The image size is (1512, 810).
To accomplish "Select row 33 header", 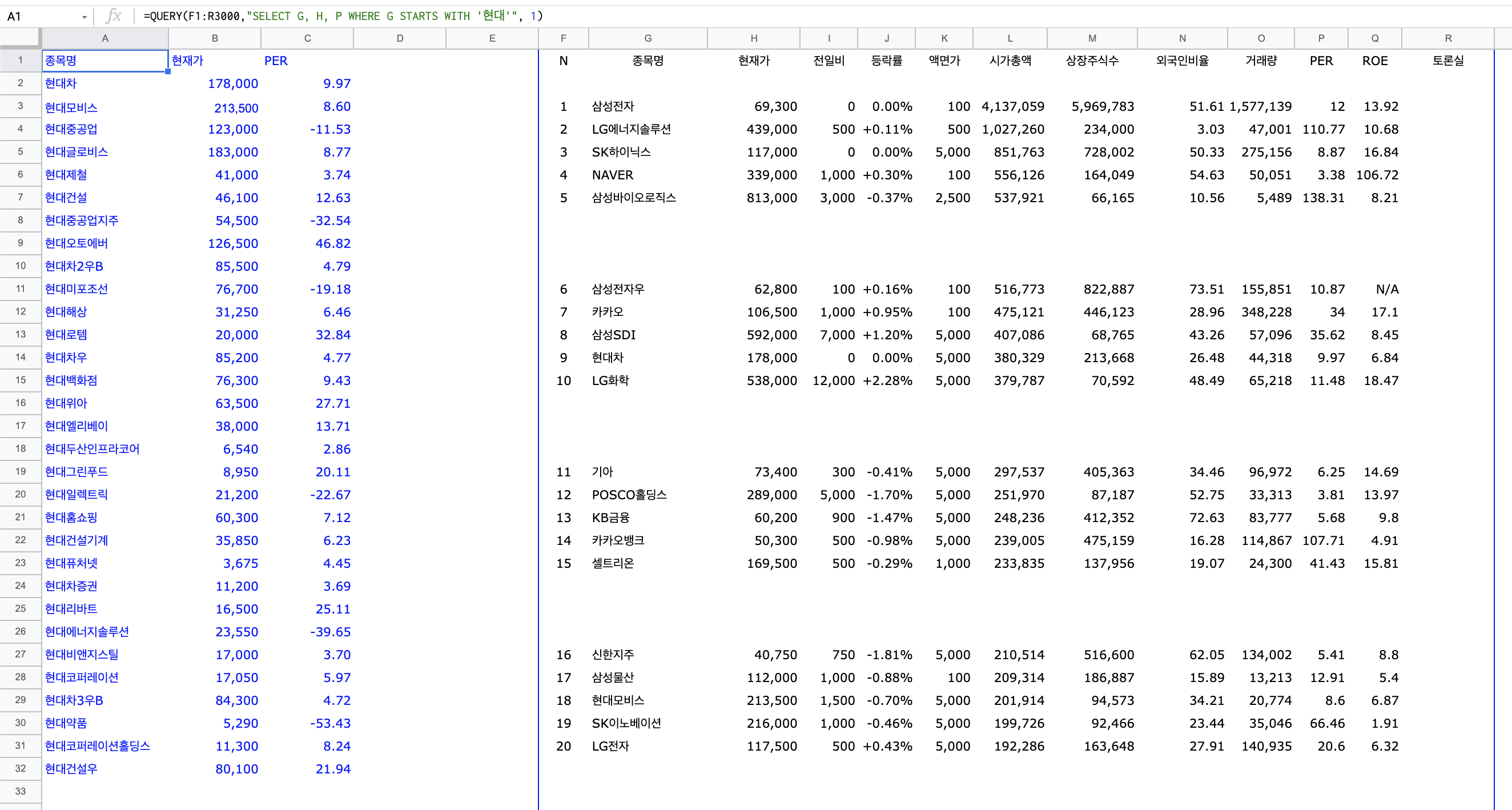I will (x=20, y=791).
